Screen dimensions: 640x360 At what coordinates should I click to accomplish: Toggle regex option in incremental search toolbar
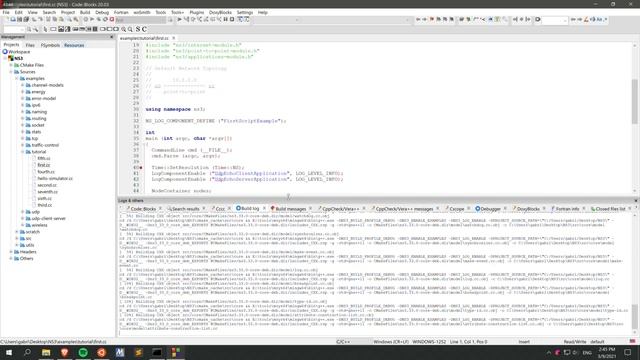point(605,19)
